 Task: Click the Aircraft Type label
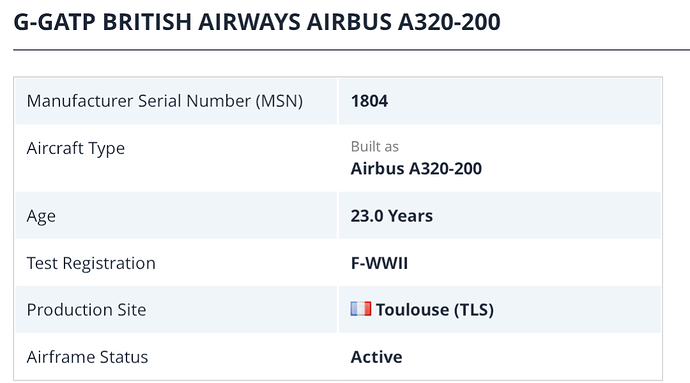pyautogui.click(x=76, y=148)
